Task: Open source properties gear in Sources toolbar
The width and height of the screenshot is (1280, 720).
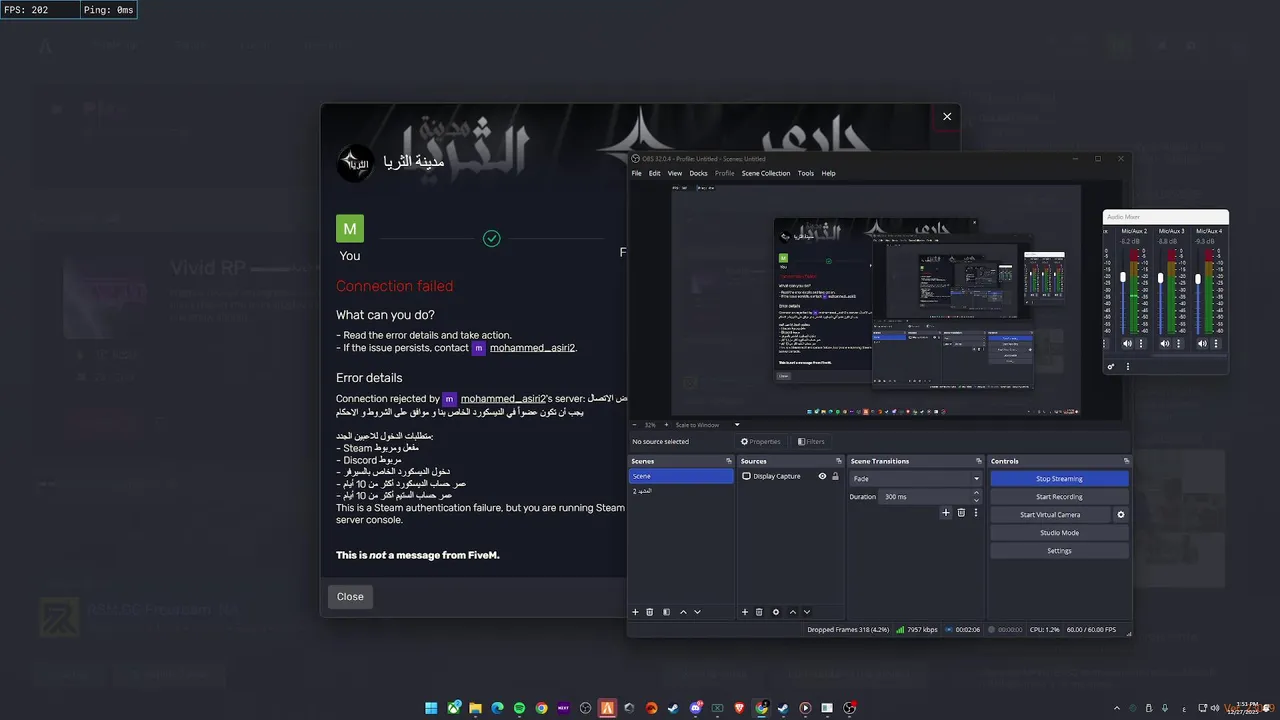Action: click(x=776, y=612)
